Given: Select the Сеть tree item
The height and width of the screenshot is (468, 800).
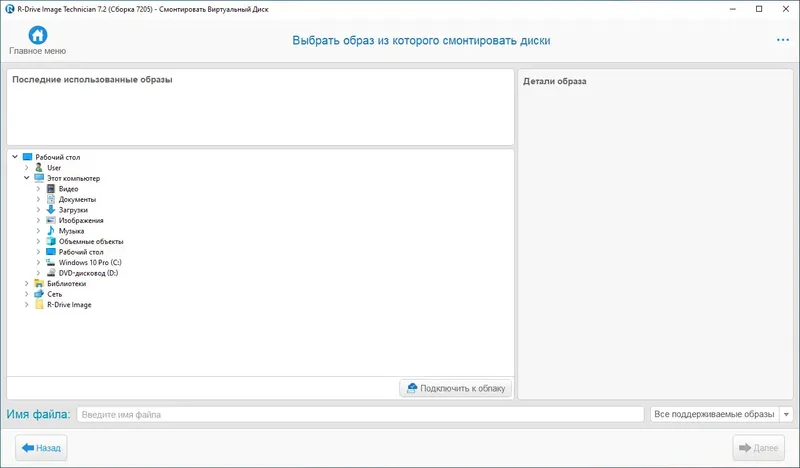Looking at the screenshot, I should (x=55, y=294).
